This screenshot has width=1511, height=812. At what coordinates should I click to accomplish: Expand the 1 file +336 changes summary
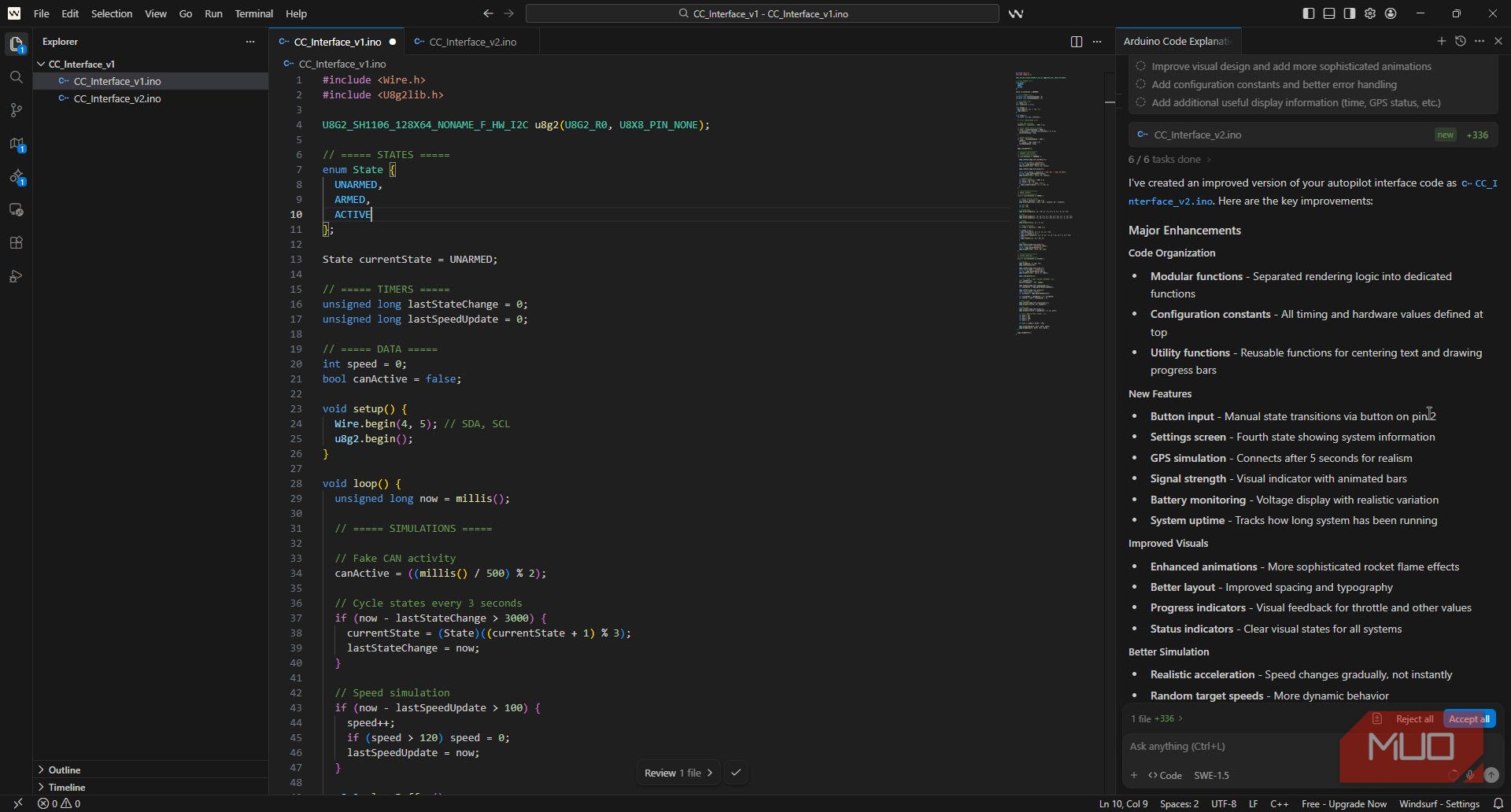pos(1157,718)
